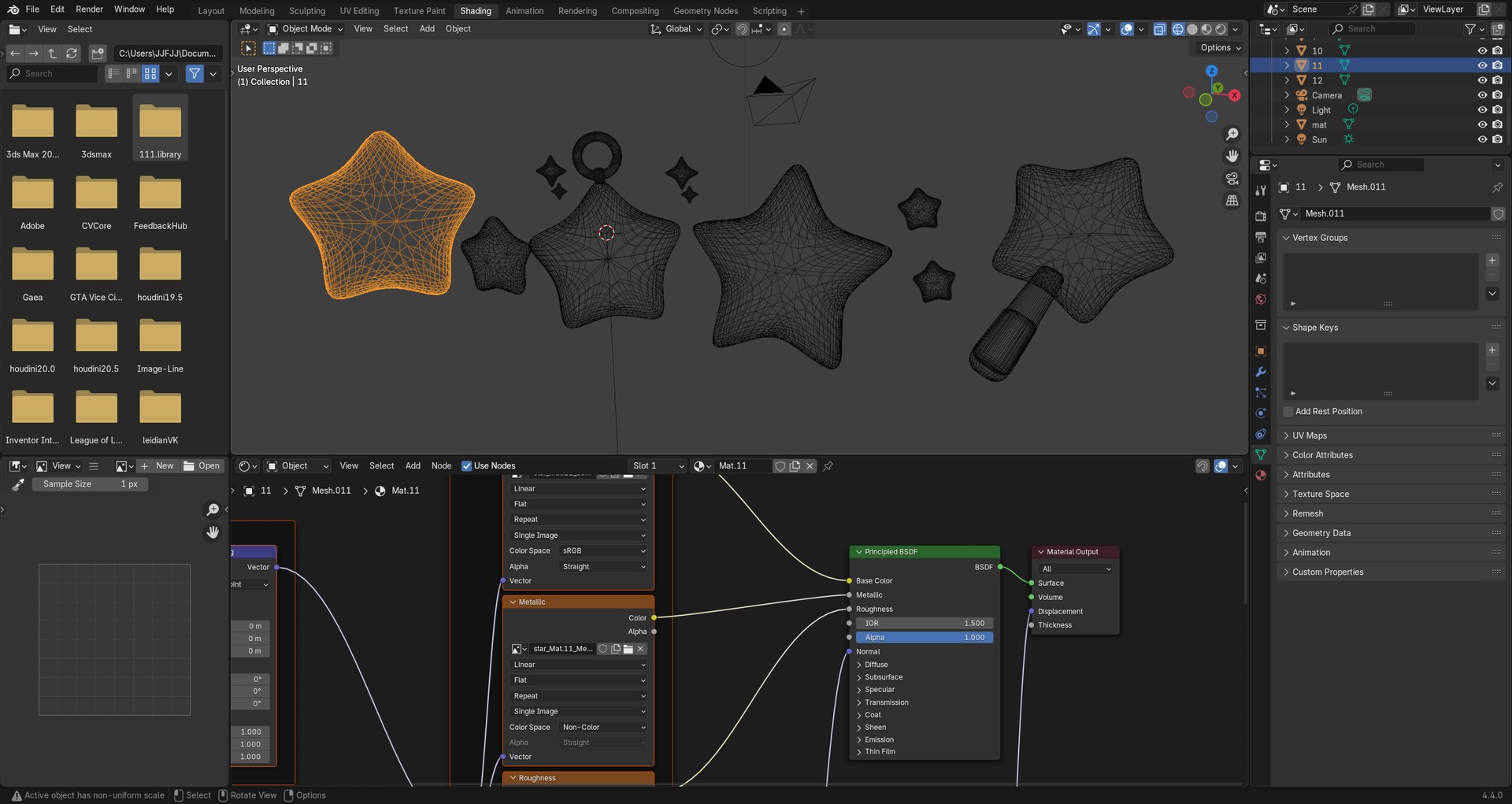Click the viewport zoom magnifier icon
The height and width of the screenshot is (804, 1512).
[1232, 134]
